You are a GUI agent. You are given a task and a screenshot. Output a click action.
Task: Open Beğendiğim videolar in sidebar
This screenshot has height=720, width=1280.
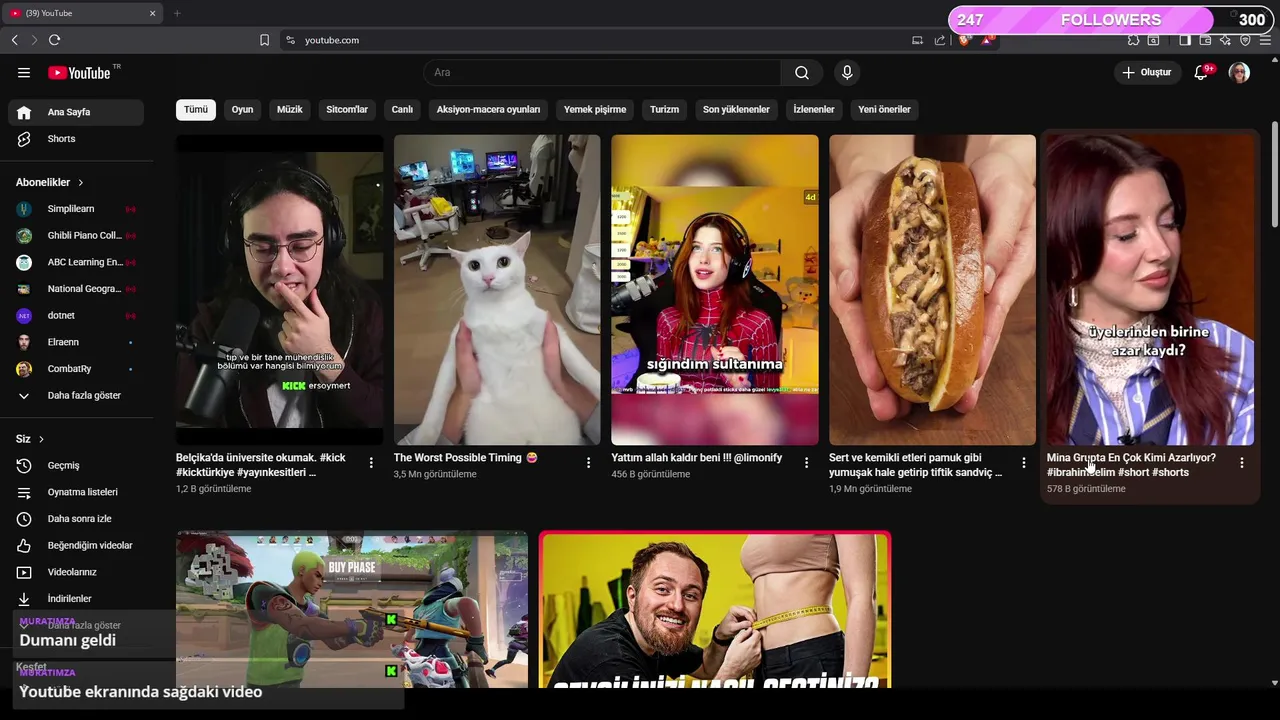[76, 545]
